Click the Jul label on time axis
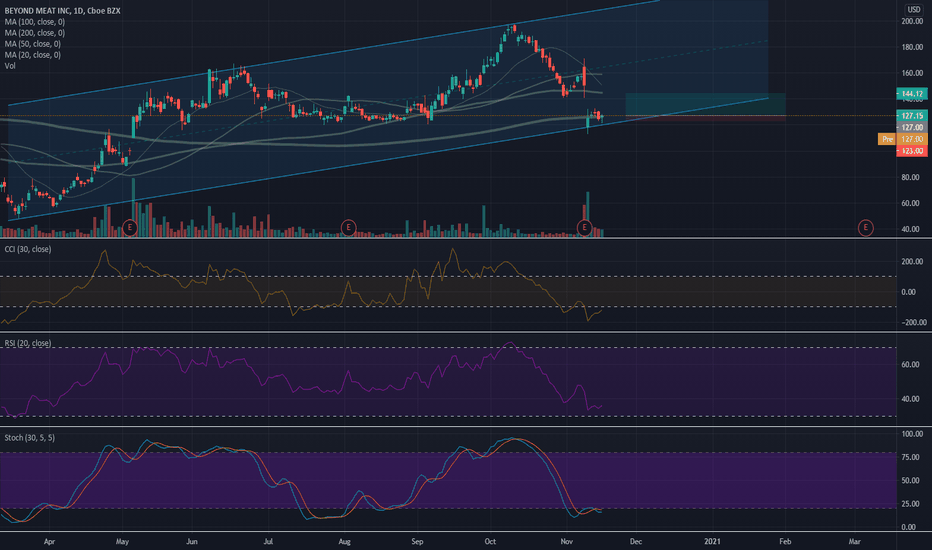932x550 pixels. point(268,542)
